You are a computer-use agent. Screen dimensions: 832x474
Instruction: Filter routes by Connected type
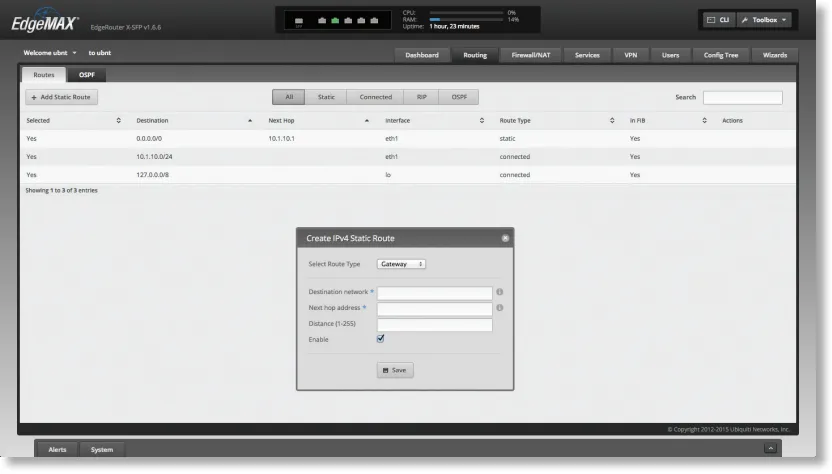[x=375, y=97]
